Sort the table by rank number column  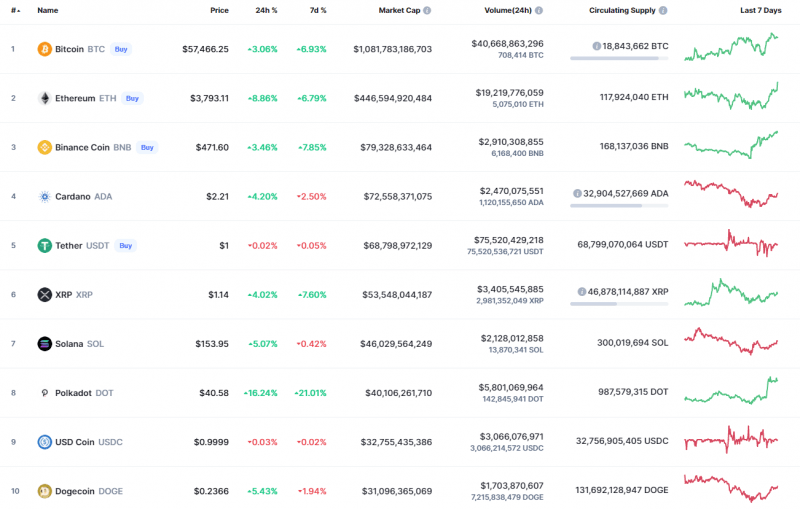click(x=14, y=10)
